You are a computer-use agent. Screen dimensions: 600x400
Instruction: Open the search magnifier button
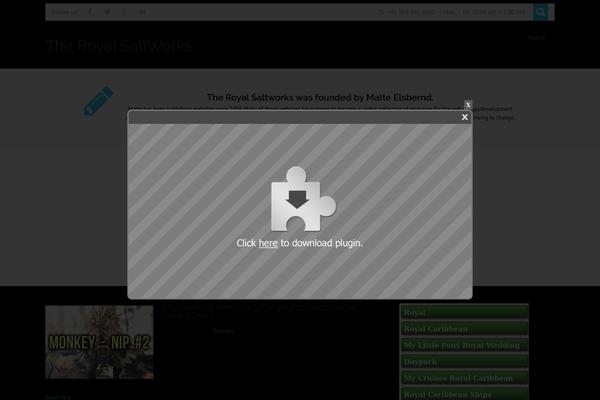coord(540,12)
